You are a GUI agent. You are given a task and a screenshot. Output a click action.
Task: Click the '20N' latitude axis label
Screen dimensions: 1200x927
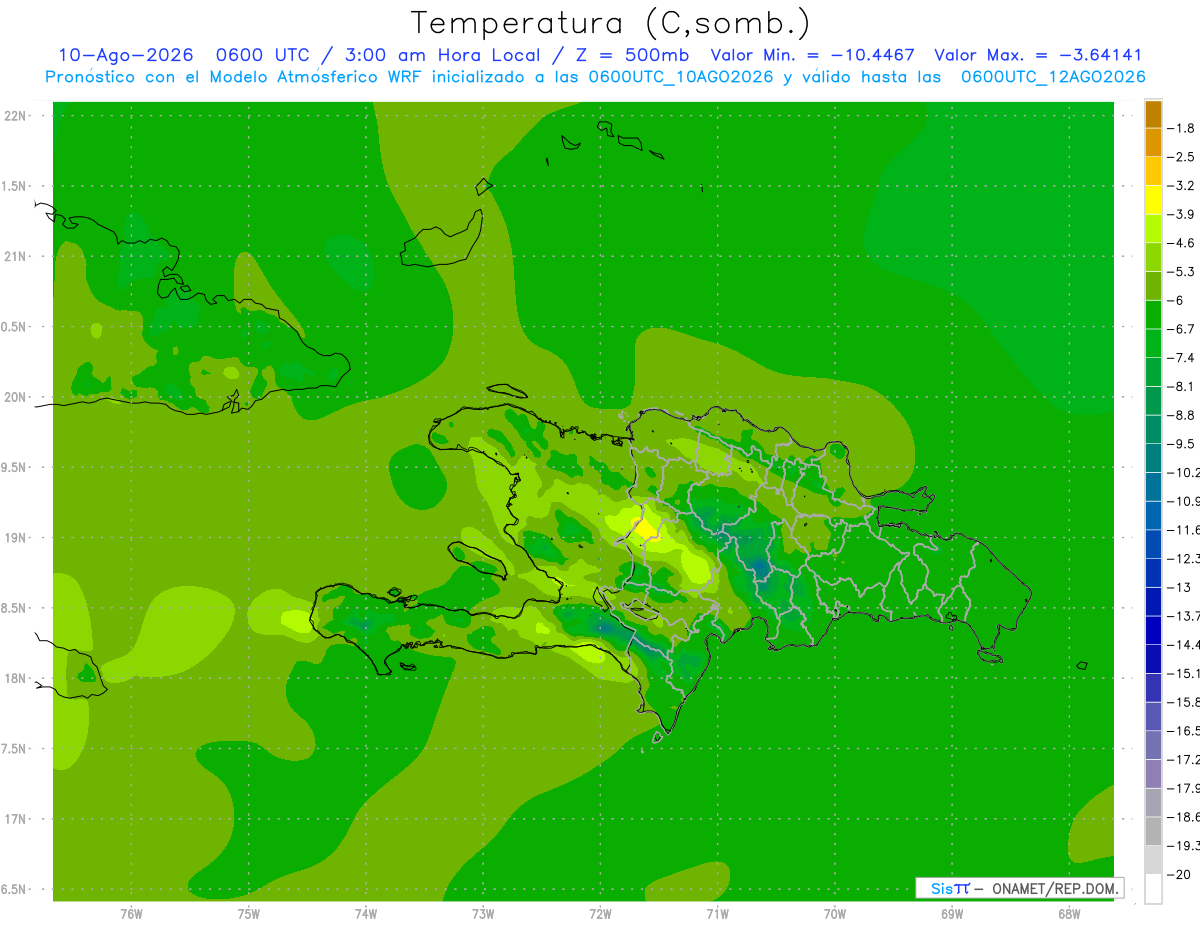15,397
